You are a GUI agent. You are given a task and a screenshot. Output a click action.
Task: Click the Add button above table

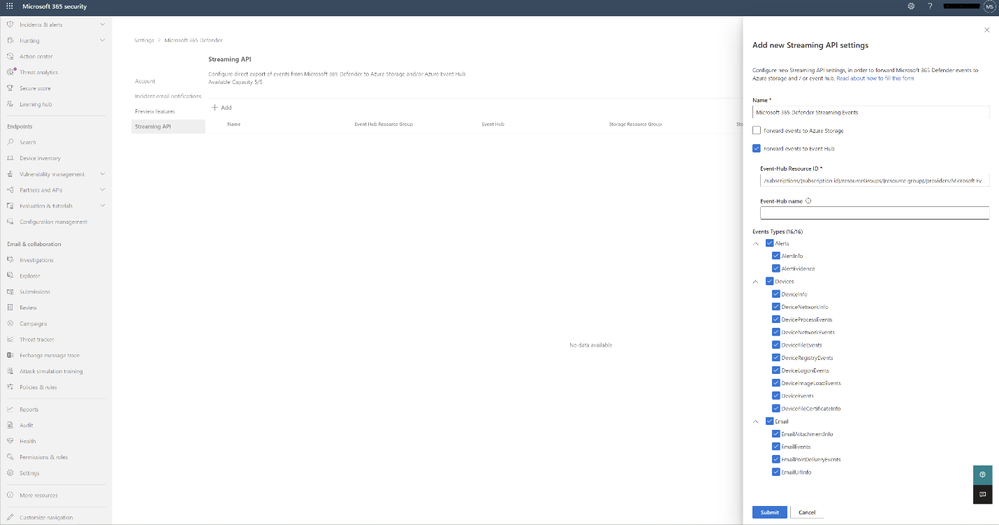pos(222,108)
